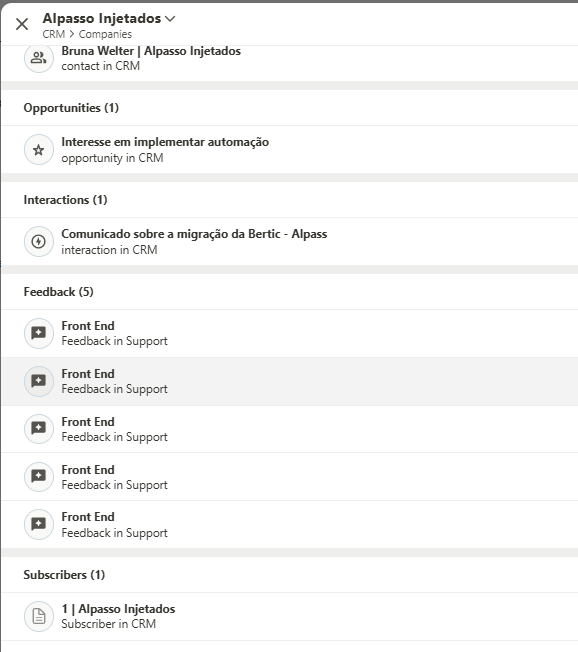Click the fourth Front End feedback icon
This screenshot has height=652, width=578.
(39, 477)
